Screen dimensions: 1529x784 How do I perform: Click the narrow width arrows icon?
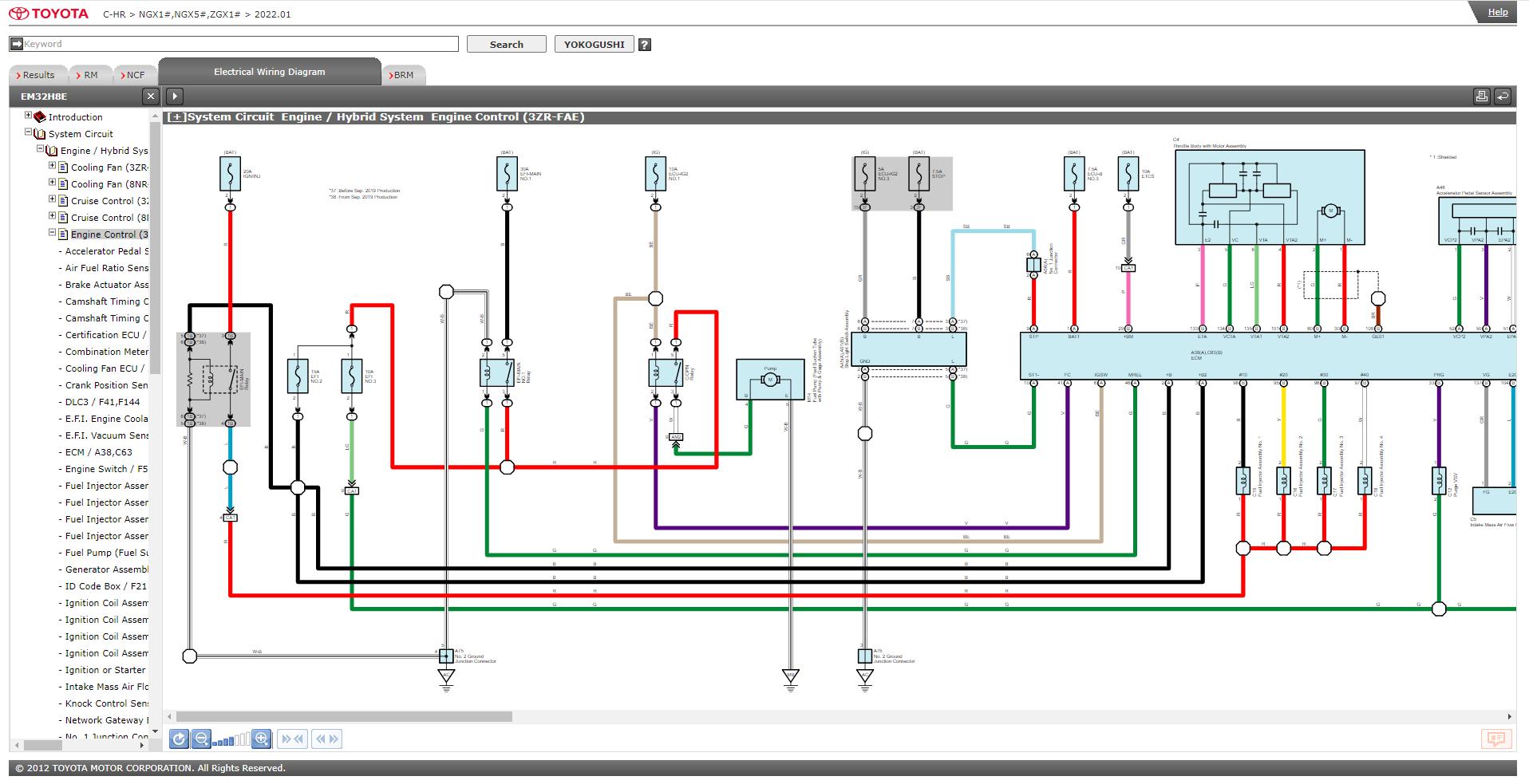point(292,739)
